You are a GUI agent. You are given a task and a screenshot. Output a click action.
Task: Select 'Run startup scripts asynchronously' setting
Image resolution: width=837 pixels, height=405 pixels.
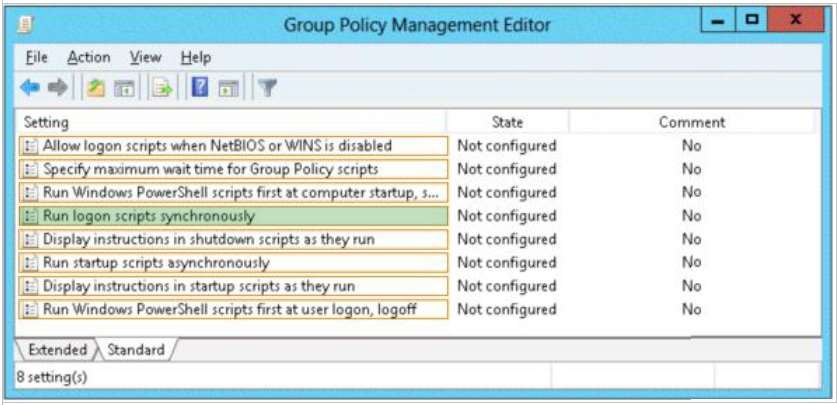tap(233, 263)
